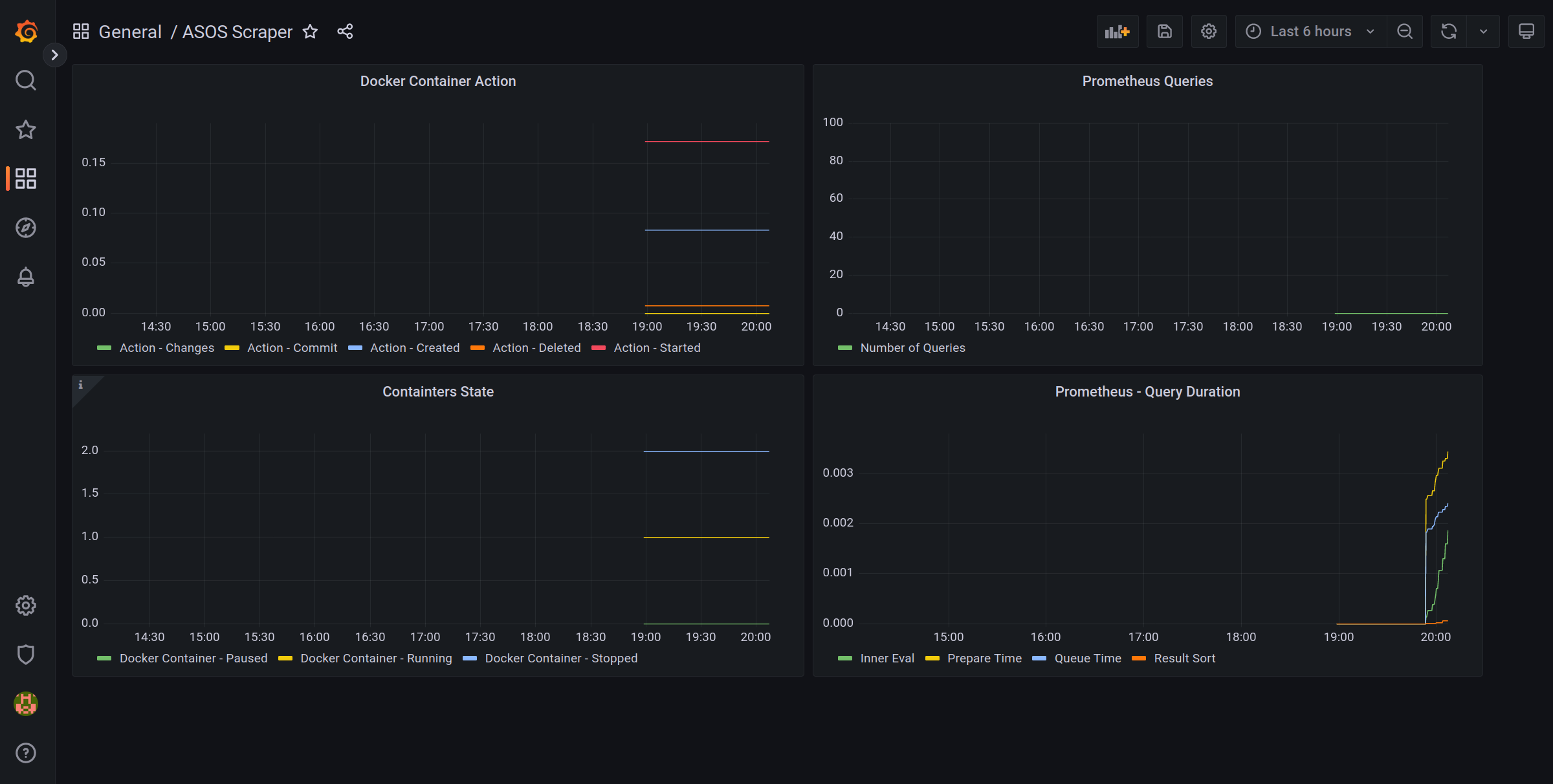The image size is (1553, 784).
Task: Toggle the Action - Started series
Action: (x=657, y=347)
